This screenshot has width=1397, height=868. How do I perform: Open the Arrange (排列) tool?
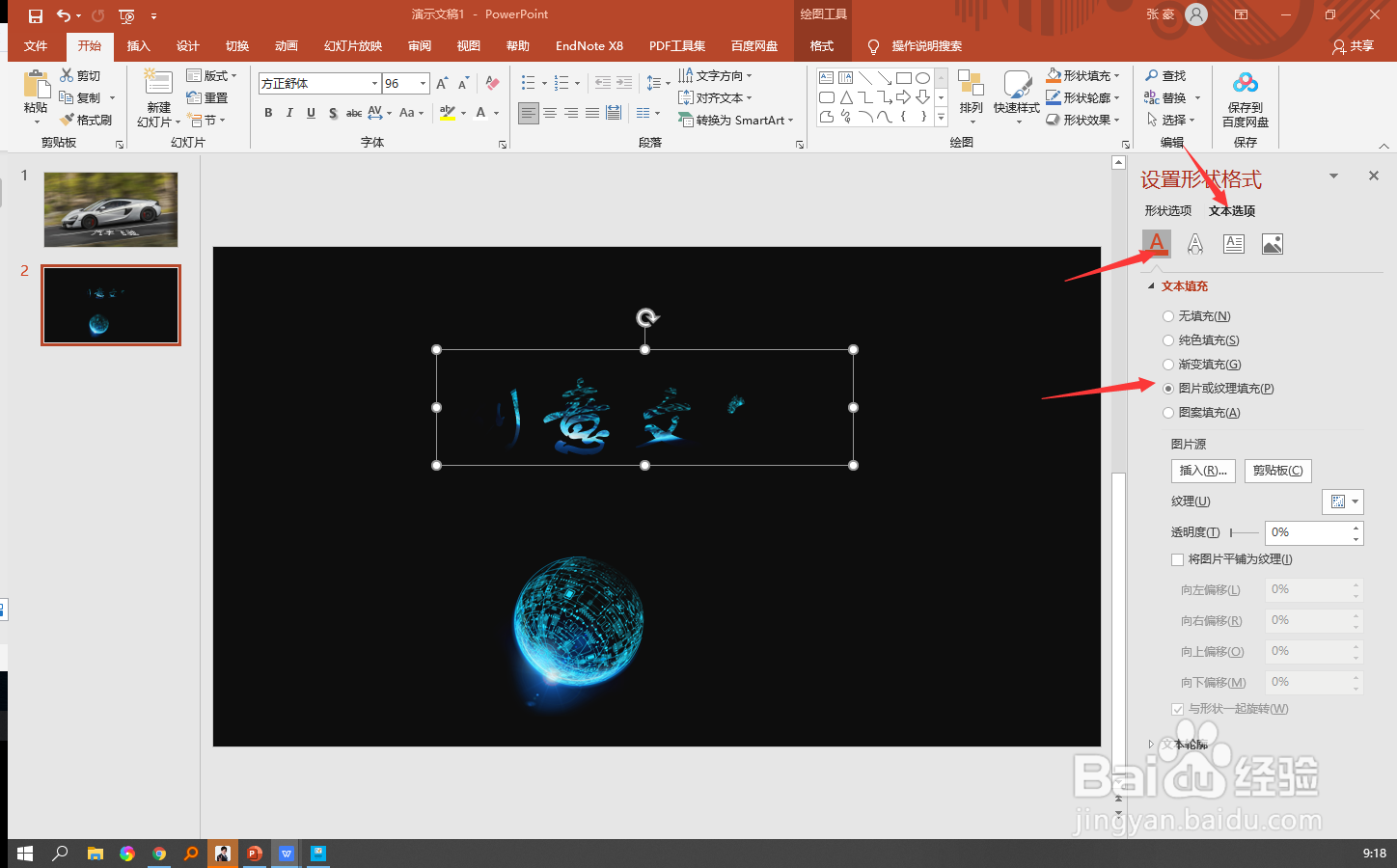pos(972,96)
